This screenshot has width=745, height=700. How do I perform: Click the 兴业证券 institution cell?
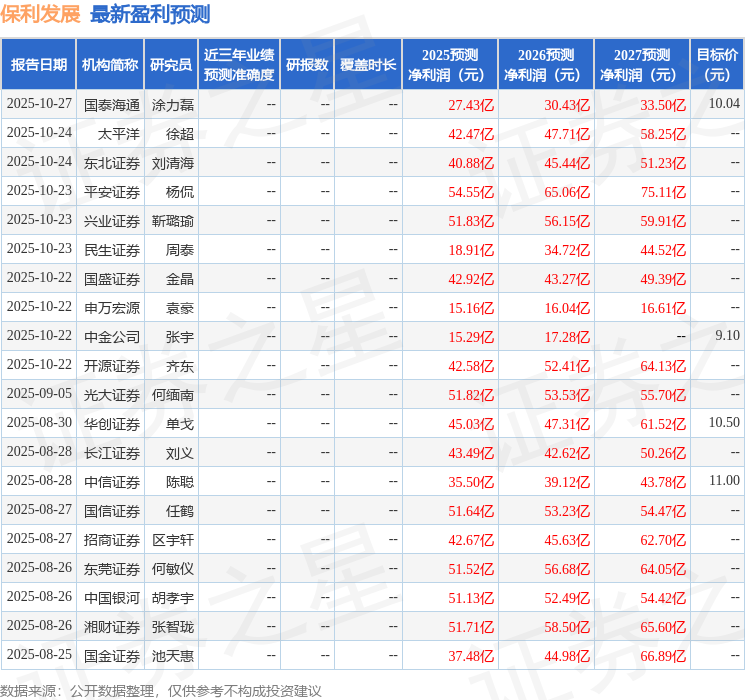[112, 221]
